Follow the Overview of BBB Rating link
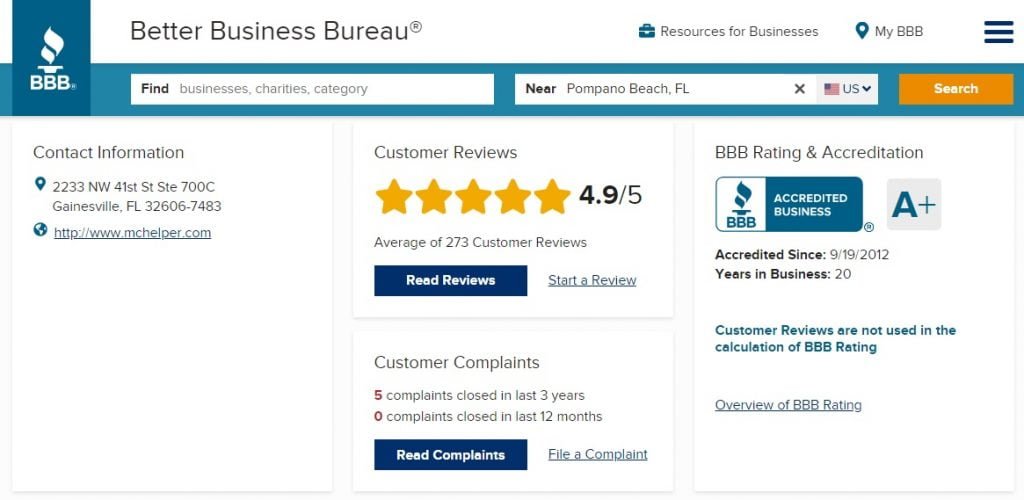Image resolution: width=1024 pixels, height=500 pixels. (788, 405)
